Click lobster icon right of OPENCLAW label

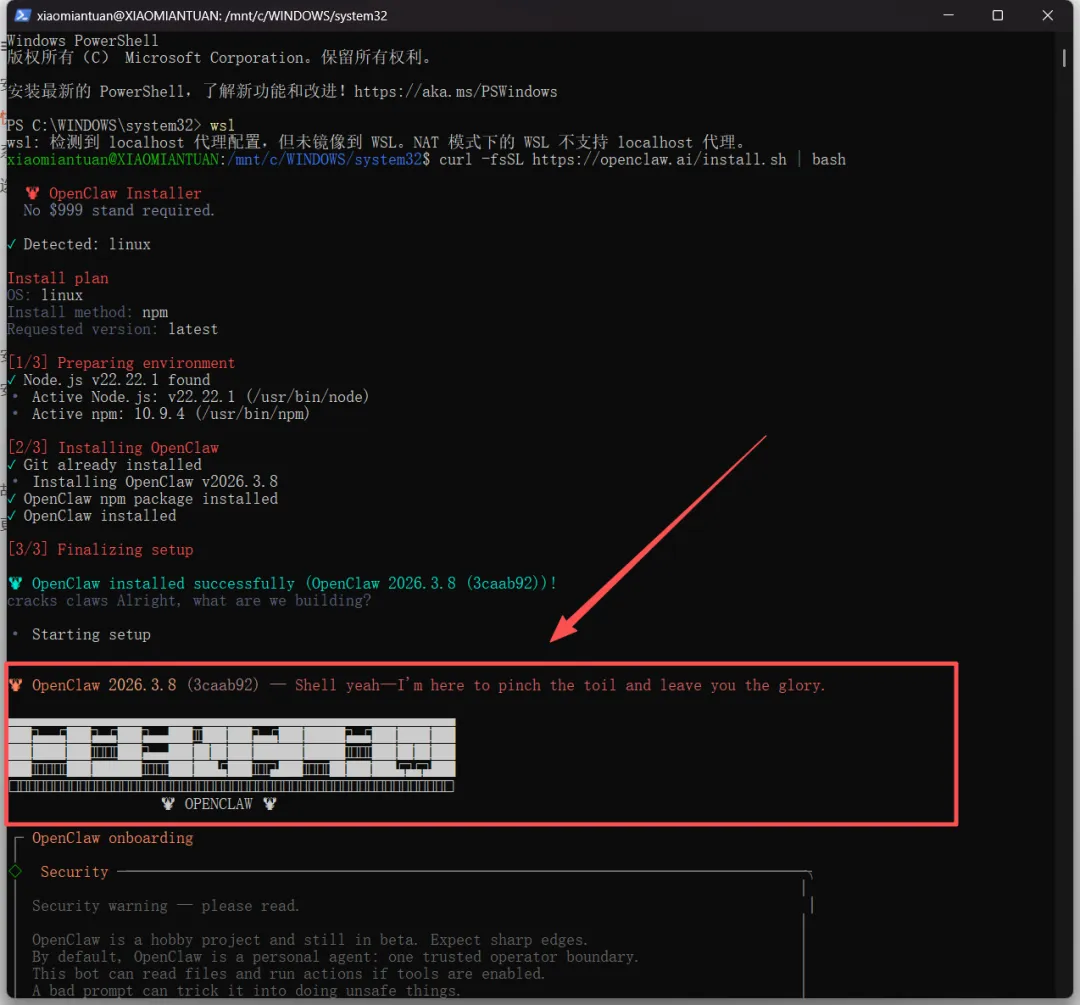269,804
